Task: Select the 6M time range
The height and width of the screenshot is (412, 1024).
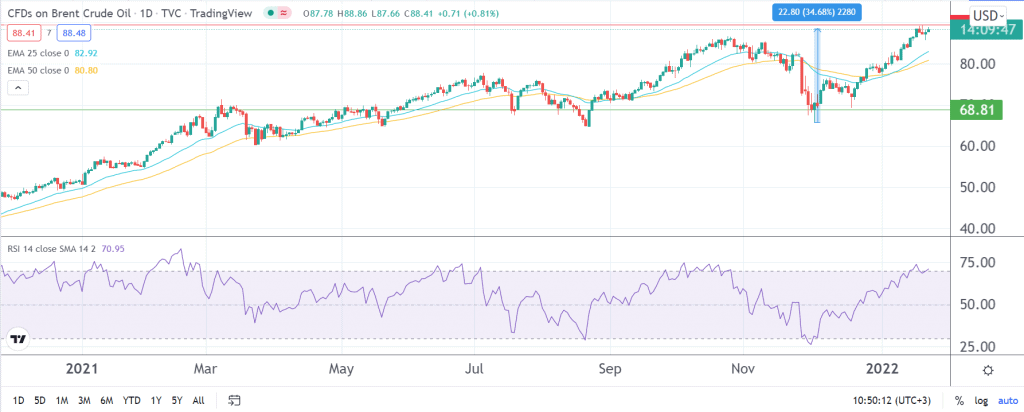Action: coord(106,400)
